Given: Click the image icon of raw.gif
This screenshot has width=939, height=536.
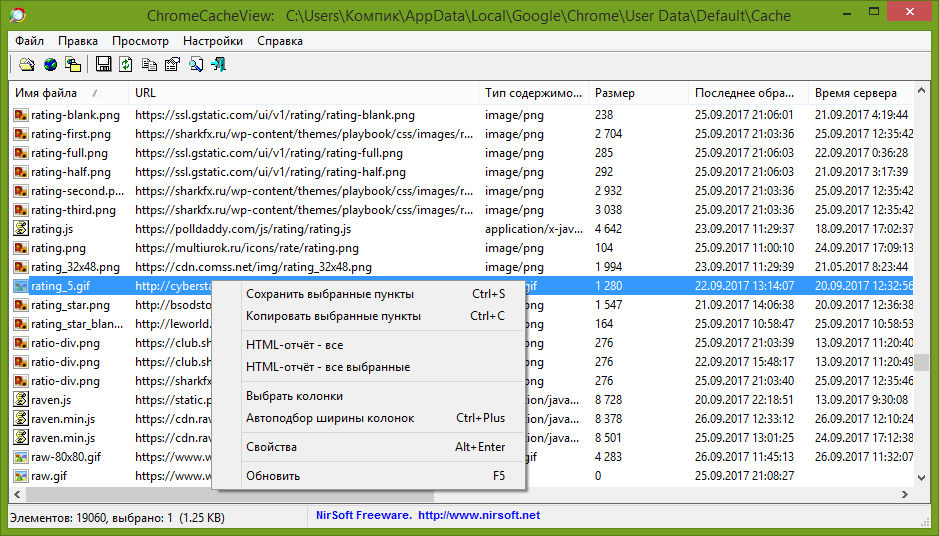Looking at the screenshot, I should pyautogui.click(x=21, y=476).
